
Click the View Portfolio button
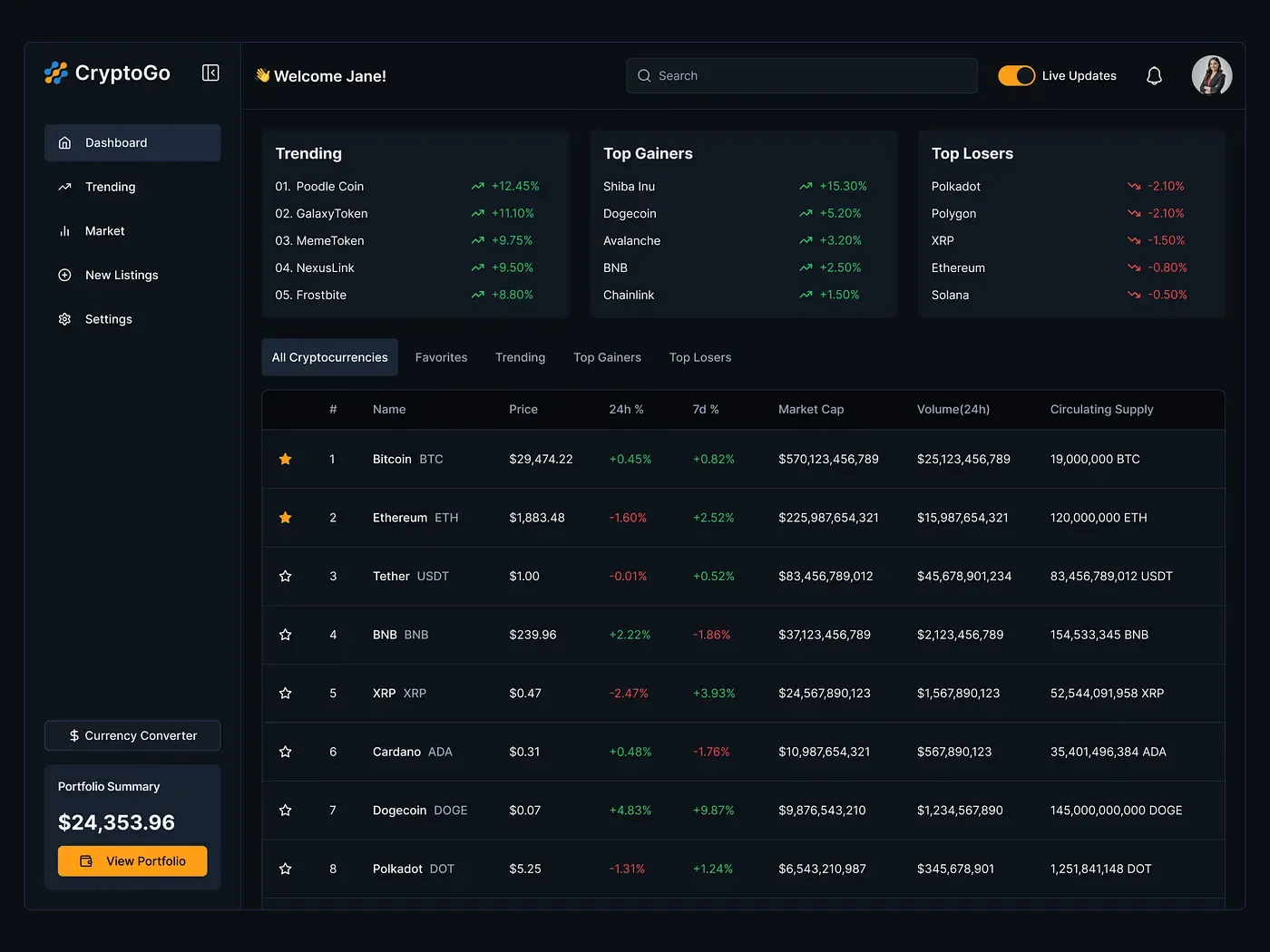coord(132,860)
